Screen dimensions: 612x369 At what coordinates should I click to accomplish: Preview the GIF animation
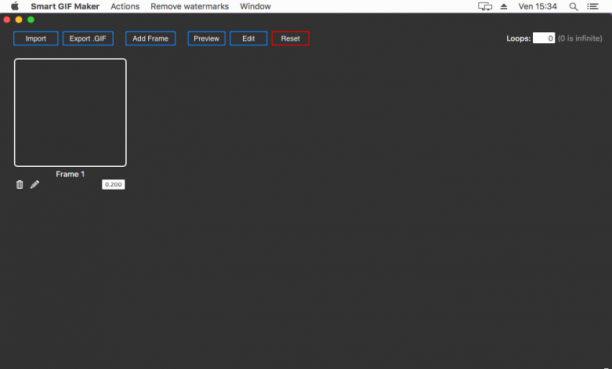tap(206, 39)
